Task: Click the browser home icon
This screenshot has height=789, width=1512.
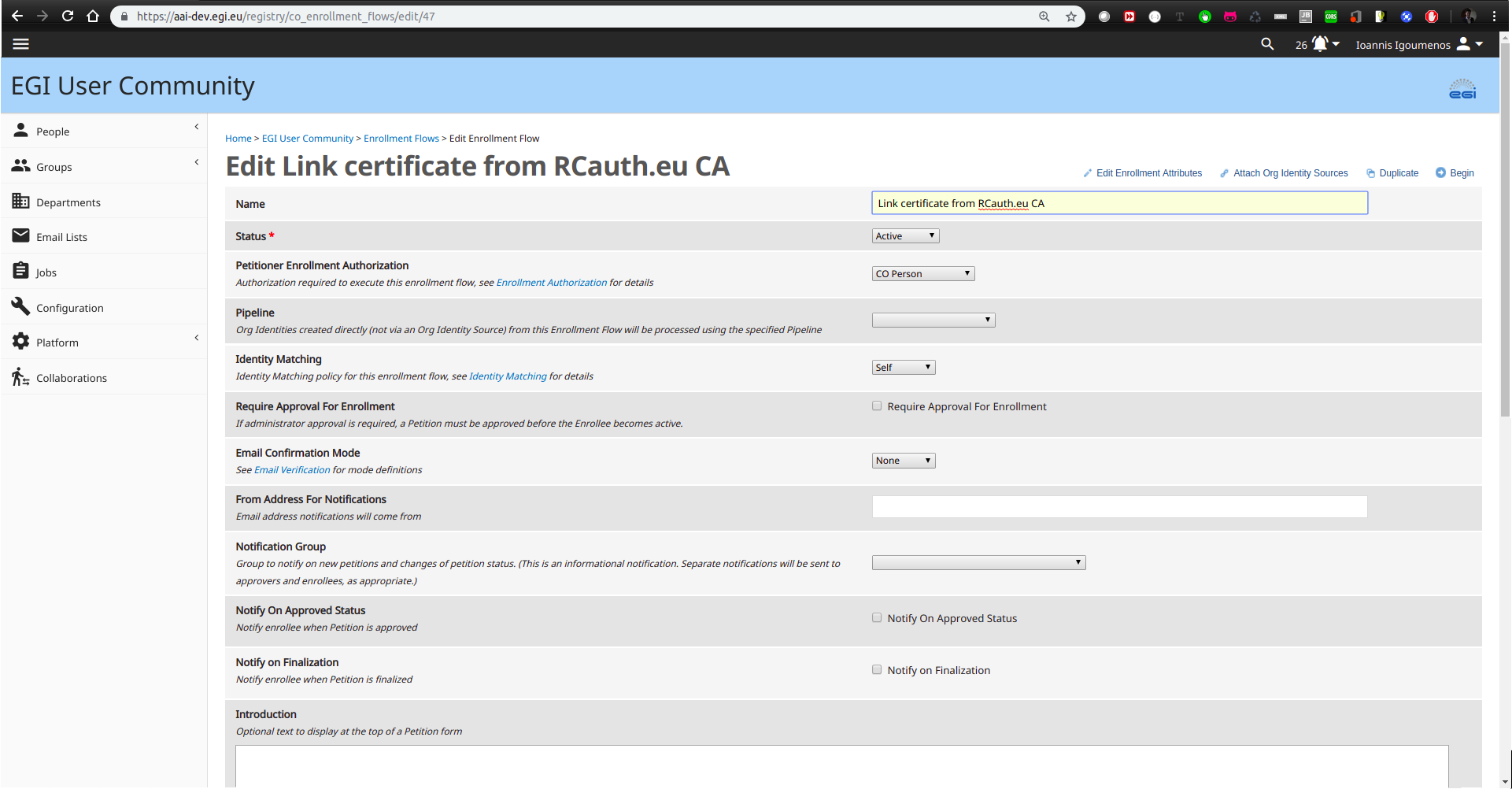Action: click(93, 16)
